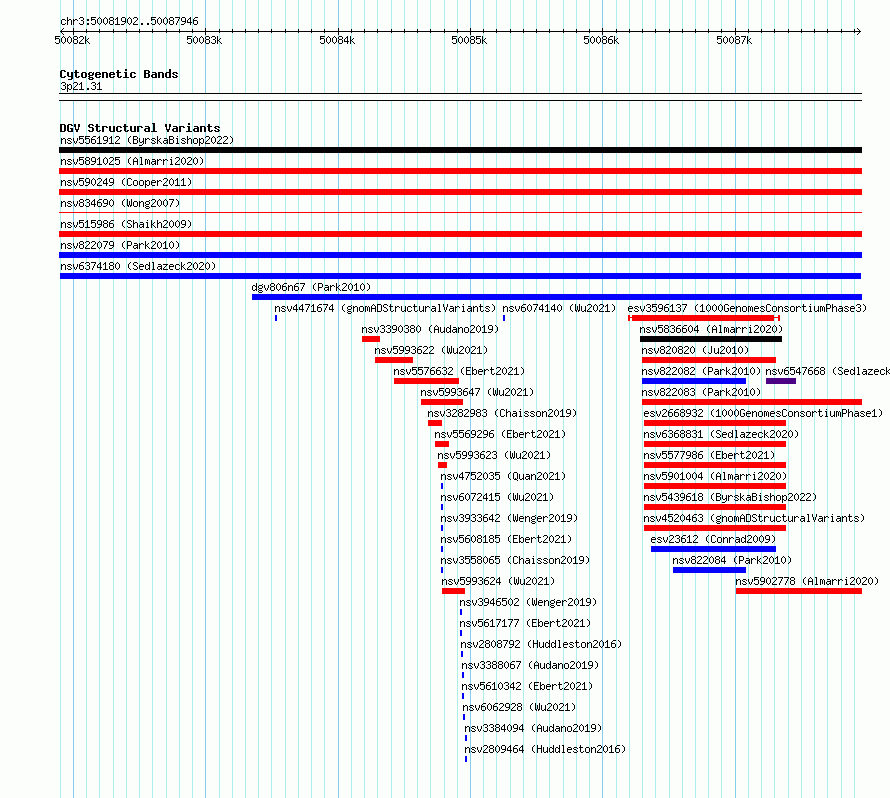890x798 pixels.
Task: Open nsv4471674 (gnomADStructuralVariants) entry
Action: pos(385,308)
